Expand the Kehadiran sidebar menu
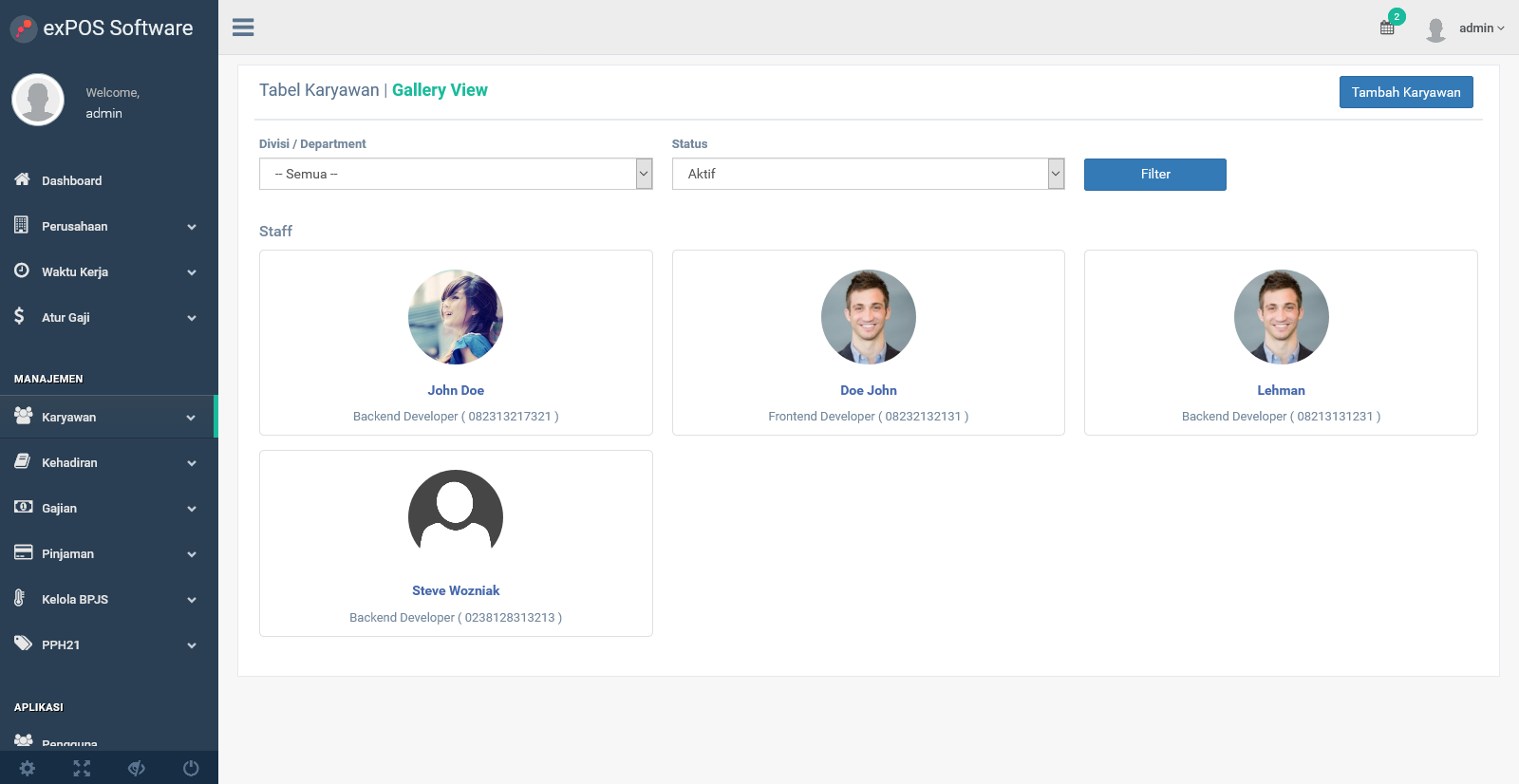The width and height of the screenshot is (1519, 784). (x=108, y=462)
